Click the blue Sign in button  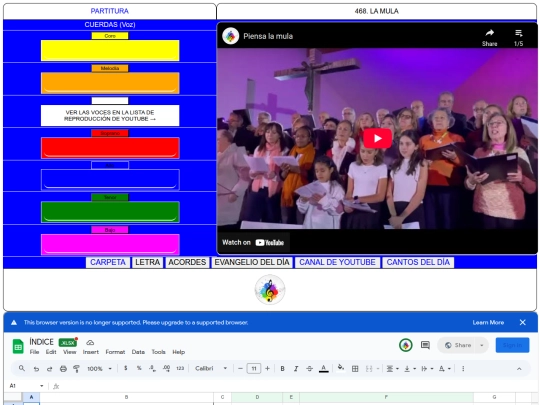pyautogui.click(x=512, y=345)
